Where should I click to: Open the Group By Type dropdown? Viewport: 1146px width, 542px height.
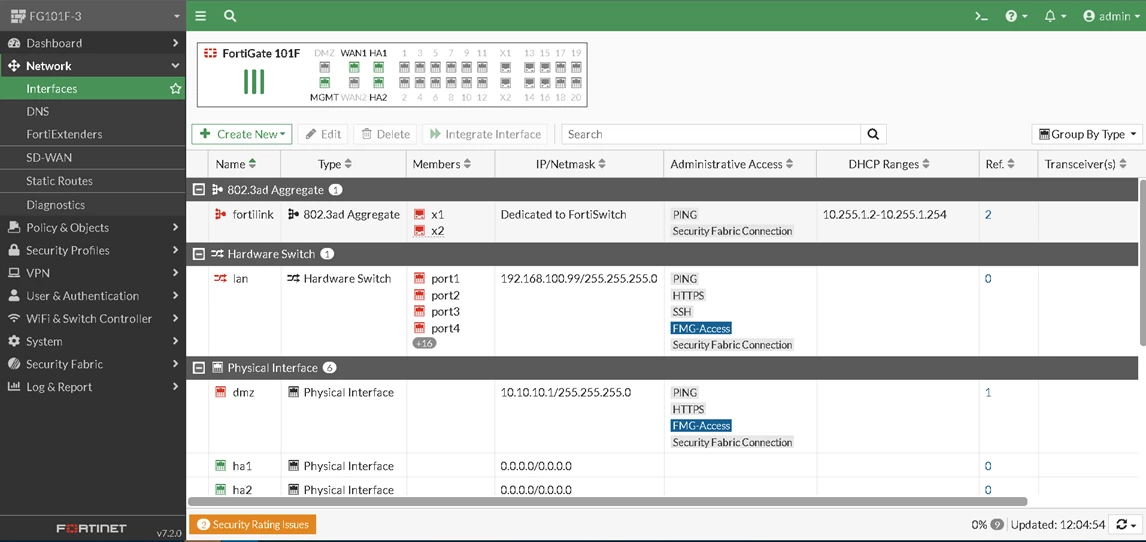coord(1087,134)
